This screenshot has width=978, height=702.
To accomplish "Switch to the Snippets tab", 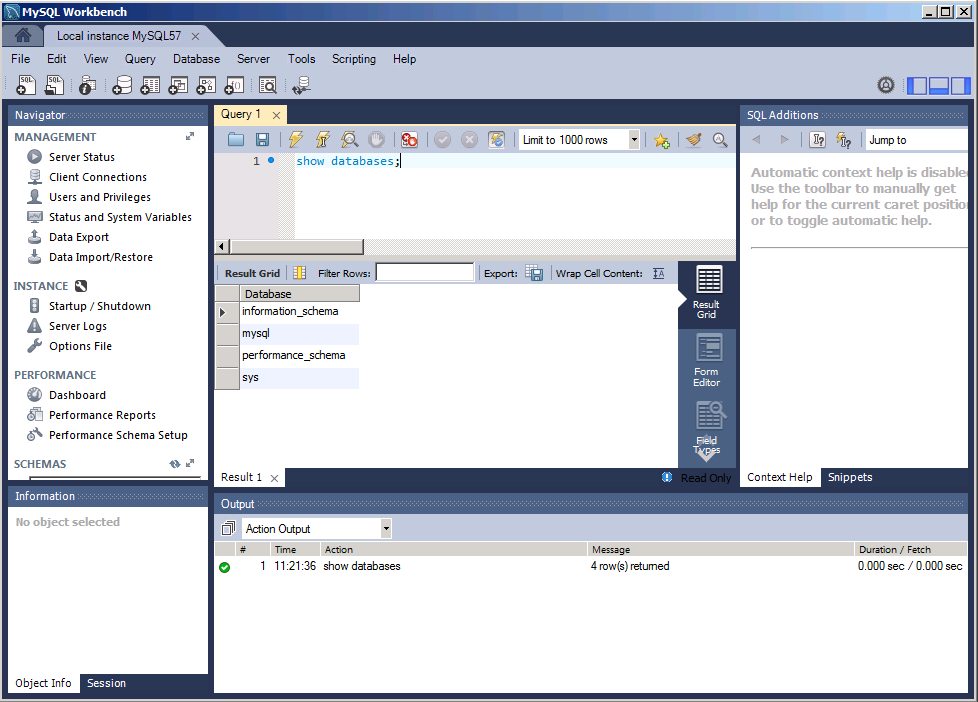I will [850, 477].
